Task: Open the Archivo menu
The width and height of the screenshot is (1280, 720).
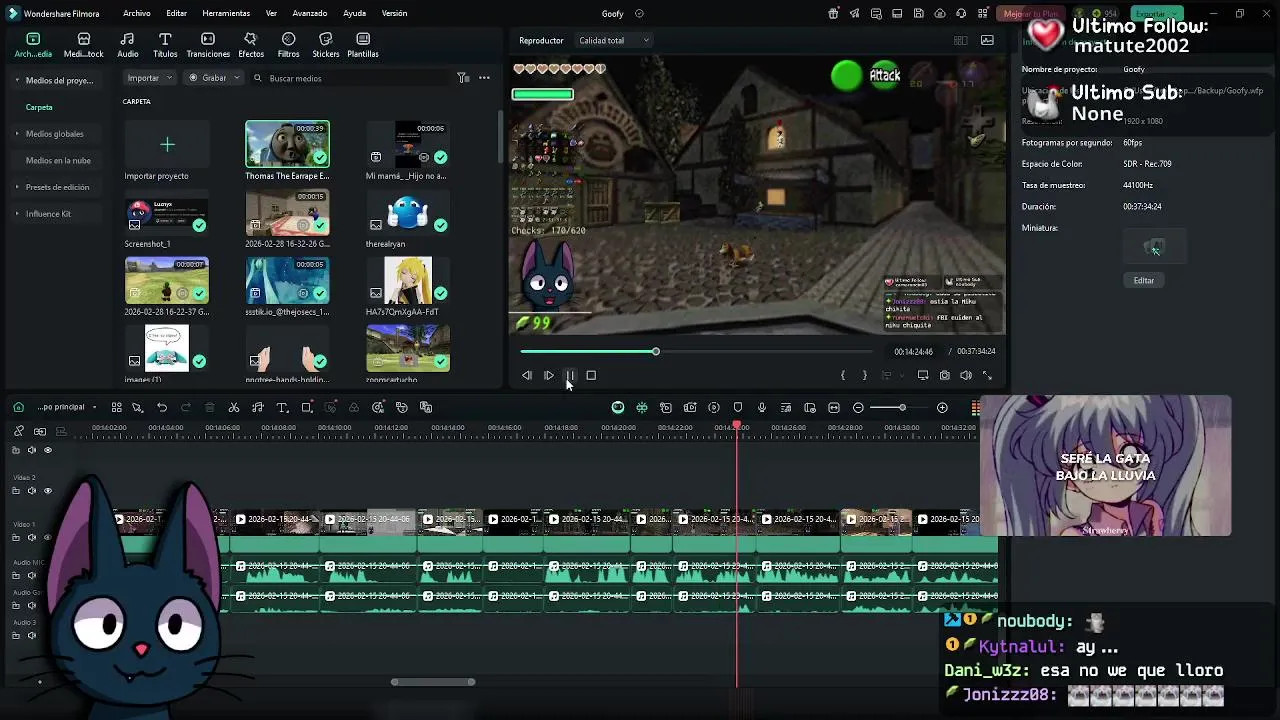Action: click(x=137, y=14)
